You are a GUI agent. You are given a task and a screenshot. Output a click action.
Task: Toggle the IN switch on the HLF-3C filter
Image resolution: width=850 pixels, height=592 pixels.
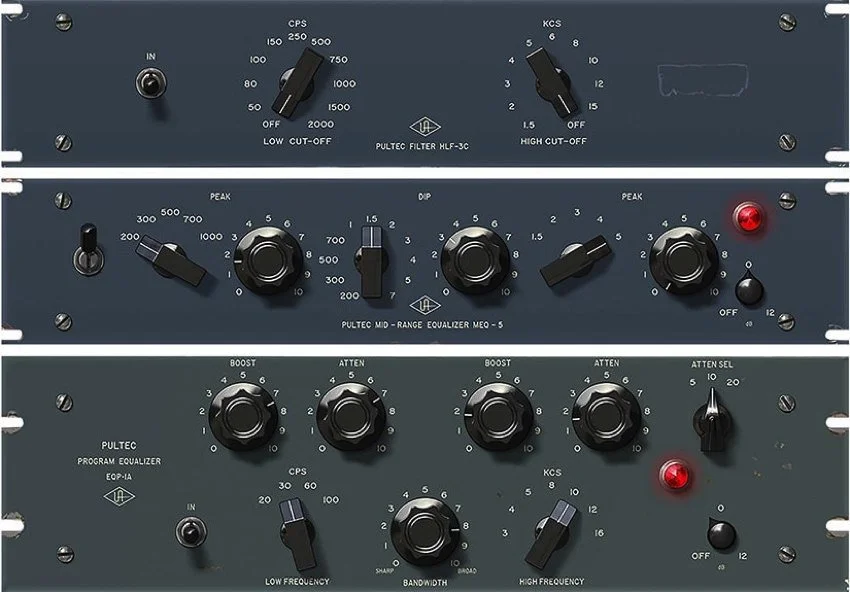[x=151, y=83]
